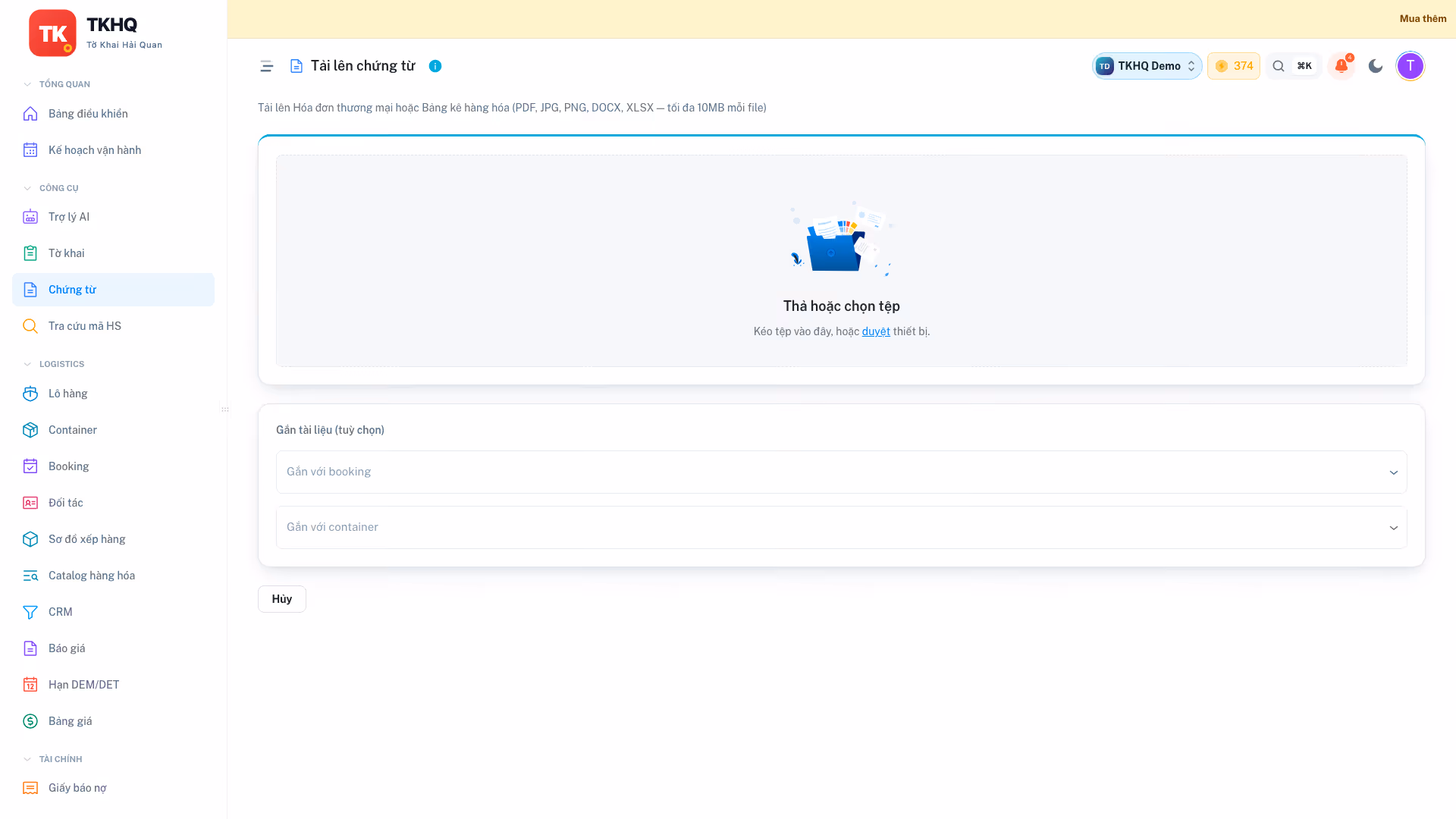The image size is (1456, 819).
Task: Click the Báo giá document icon
Action: [x=30, y=648]
